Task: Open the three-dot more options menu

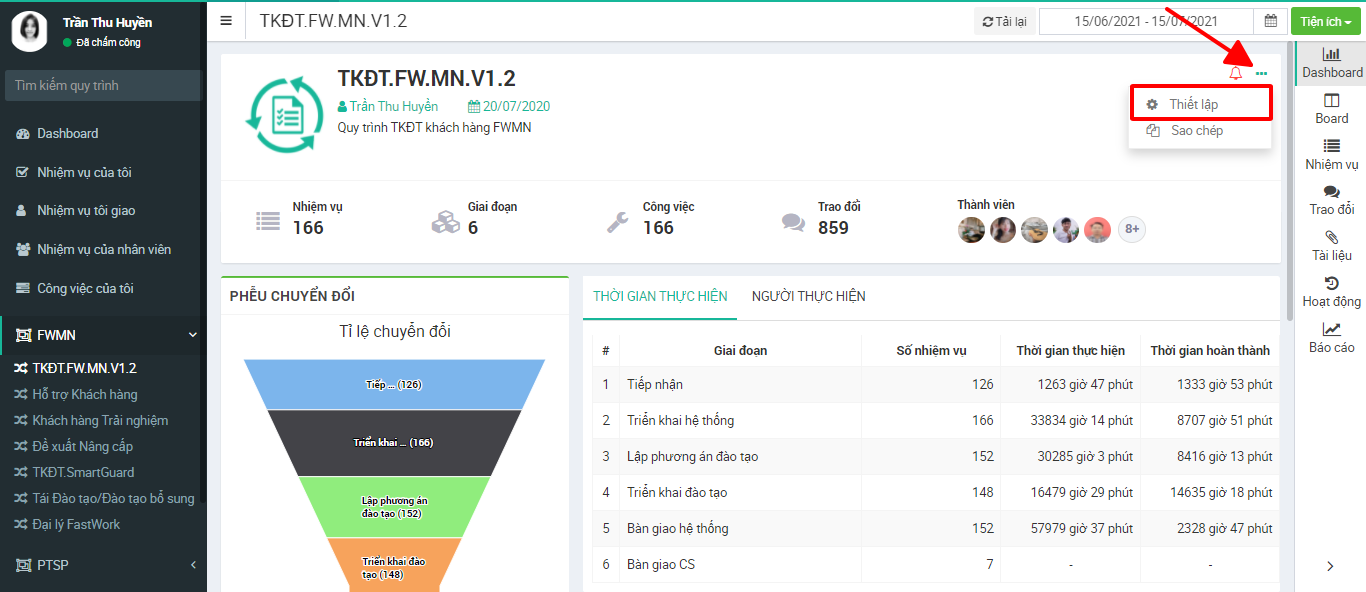Action: tap(1262, 73)
